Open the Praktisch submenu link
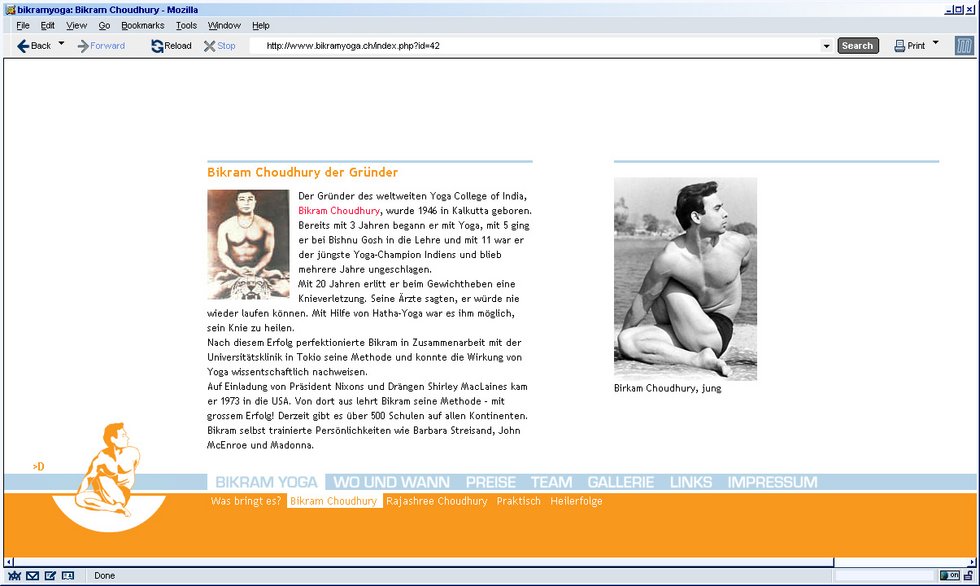The height and width of the screenshot is (586, 980). click(x=519, y=501)
